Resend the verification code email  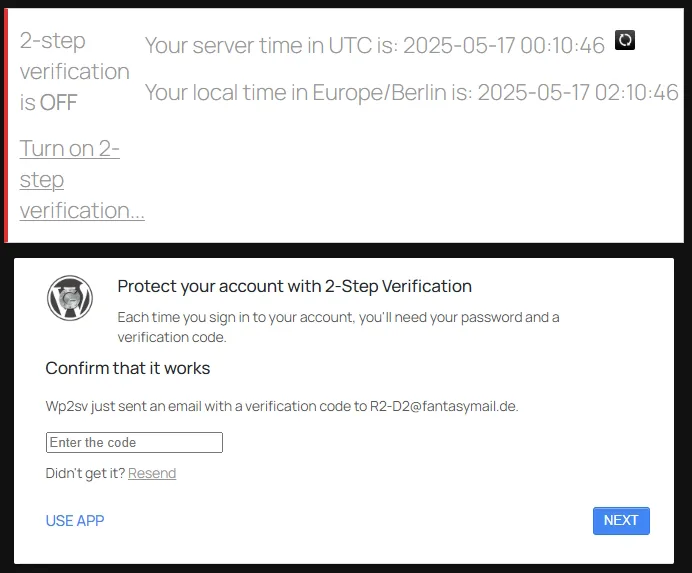(x=152, y=473)
